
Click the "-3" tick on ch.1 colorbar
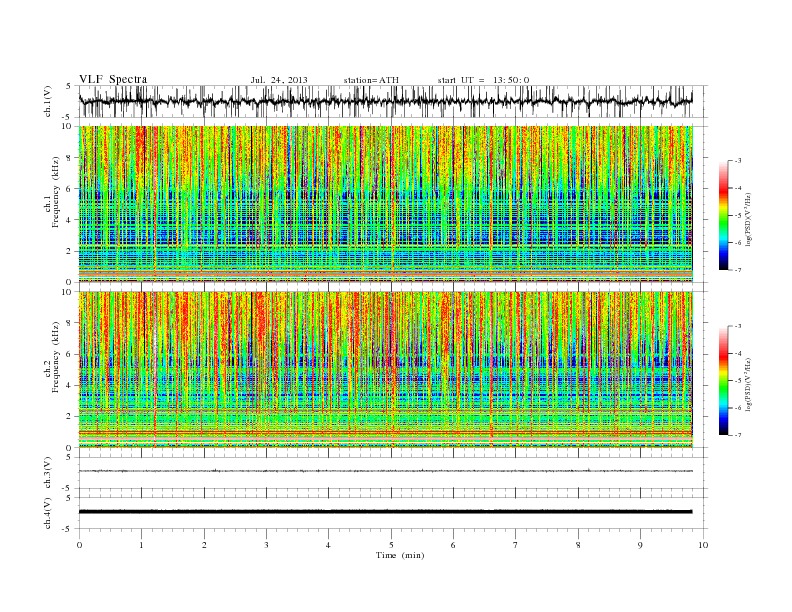pyautogui.click(x=738, y=161)
